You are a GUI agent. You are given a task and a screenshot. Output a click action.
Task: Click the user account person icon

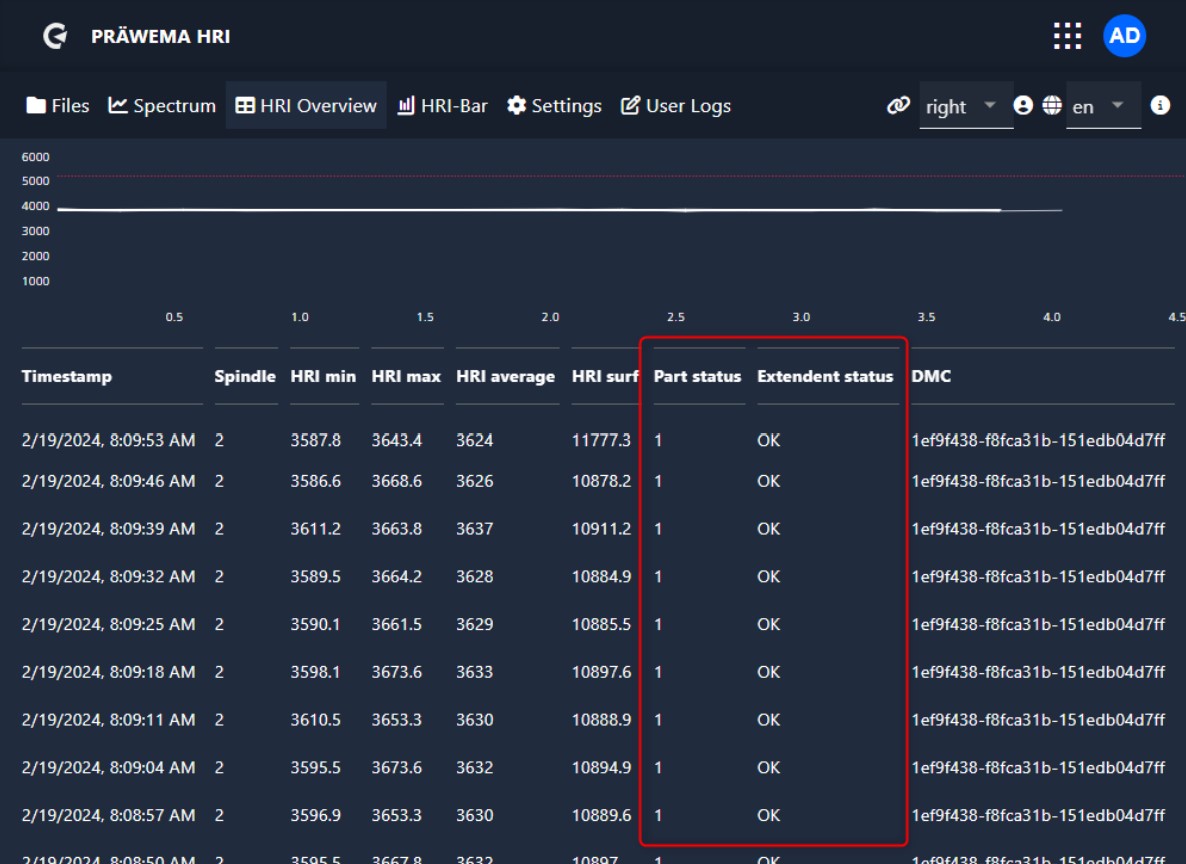point(1022,105)
